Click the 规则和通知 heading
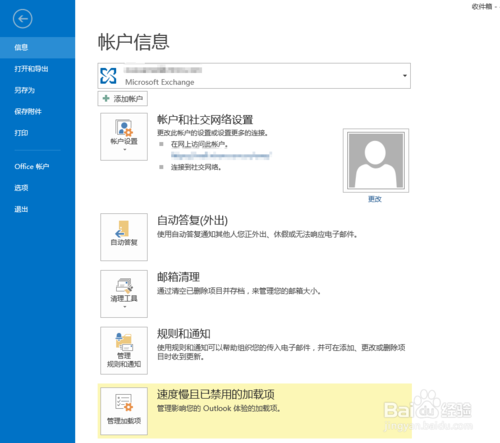500x443 pixels. click(x=184, y=334)
